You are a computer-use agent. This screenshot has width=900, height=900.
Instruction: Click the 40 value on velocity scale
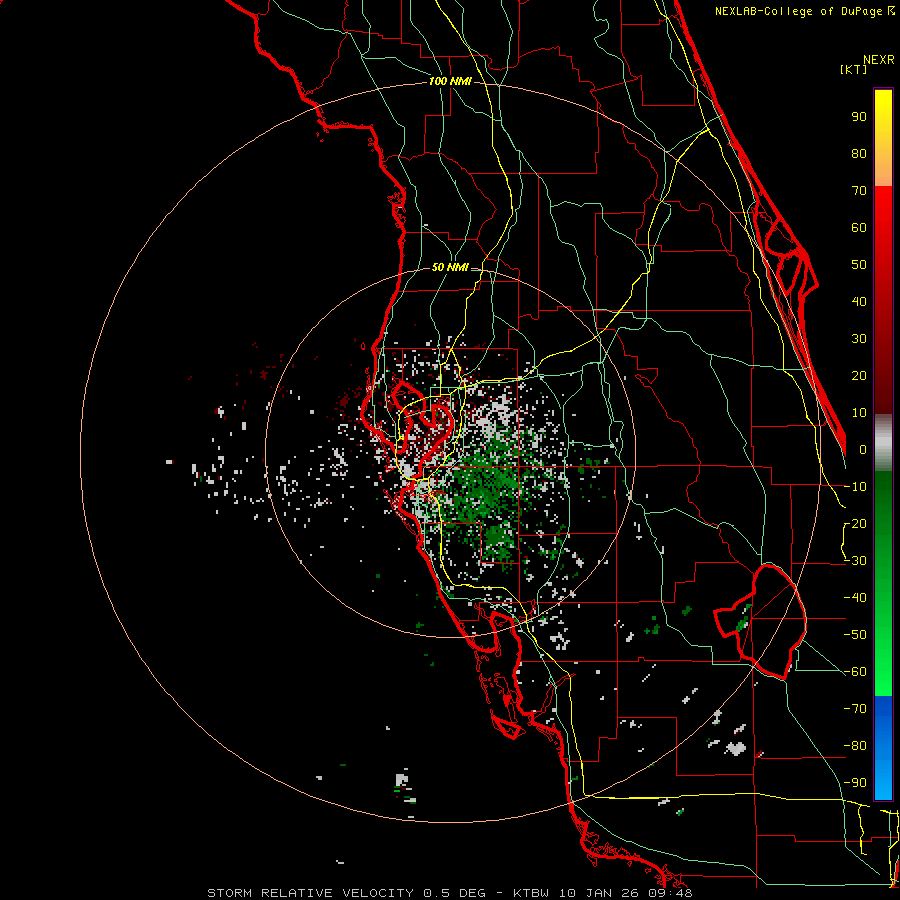pos(859,302)
